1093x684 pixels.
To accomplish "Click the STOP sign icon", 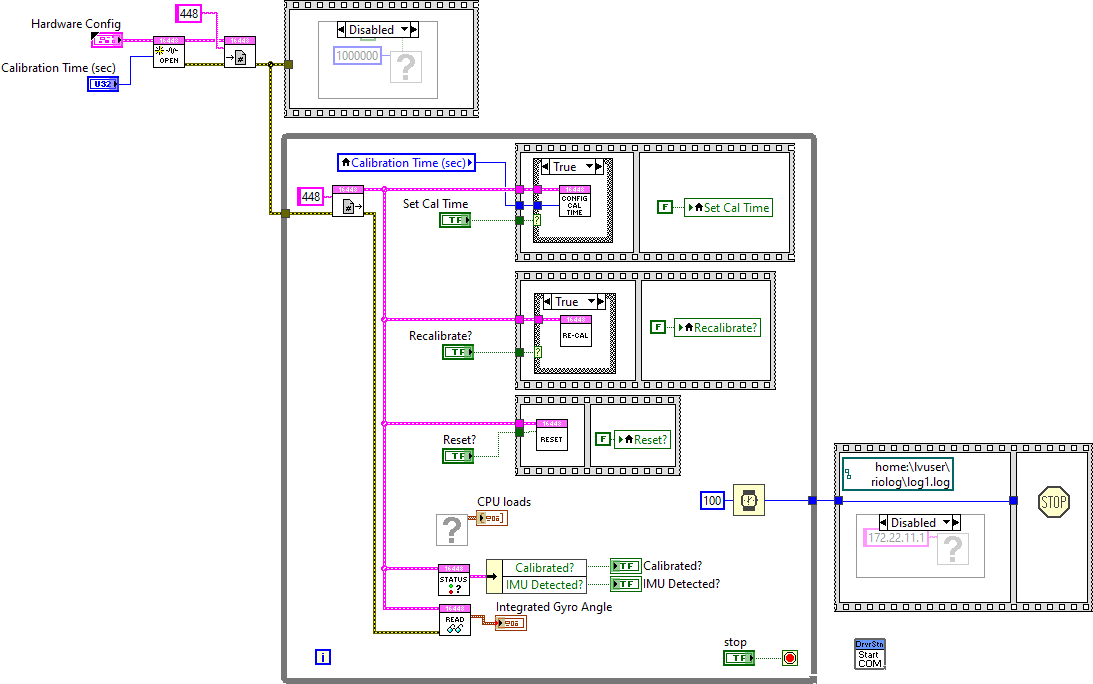I will [1053, 501].
